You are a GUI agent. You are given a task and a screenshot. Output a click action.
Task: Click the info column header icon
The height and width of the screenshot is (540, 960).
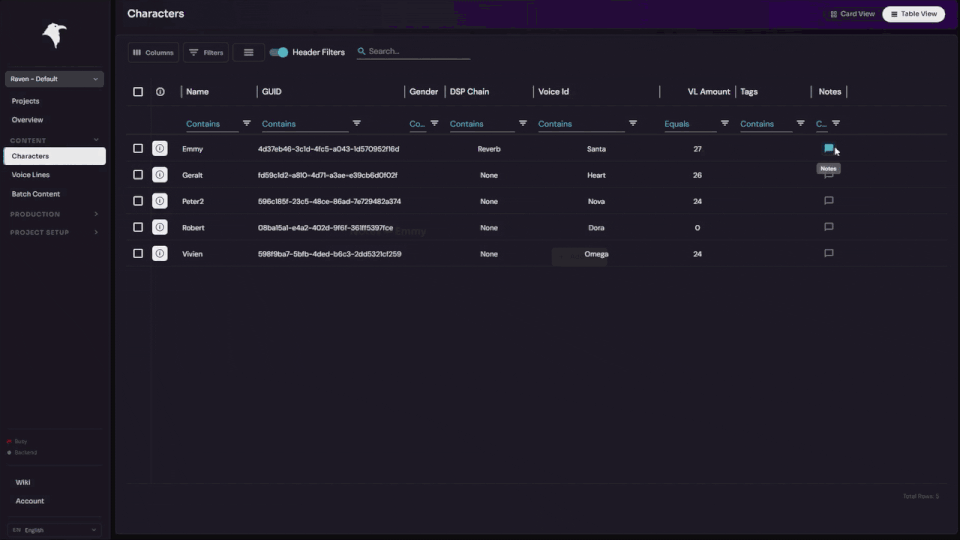160,92
